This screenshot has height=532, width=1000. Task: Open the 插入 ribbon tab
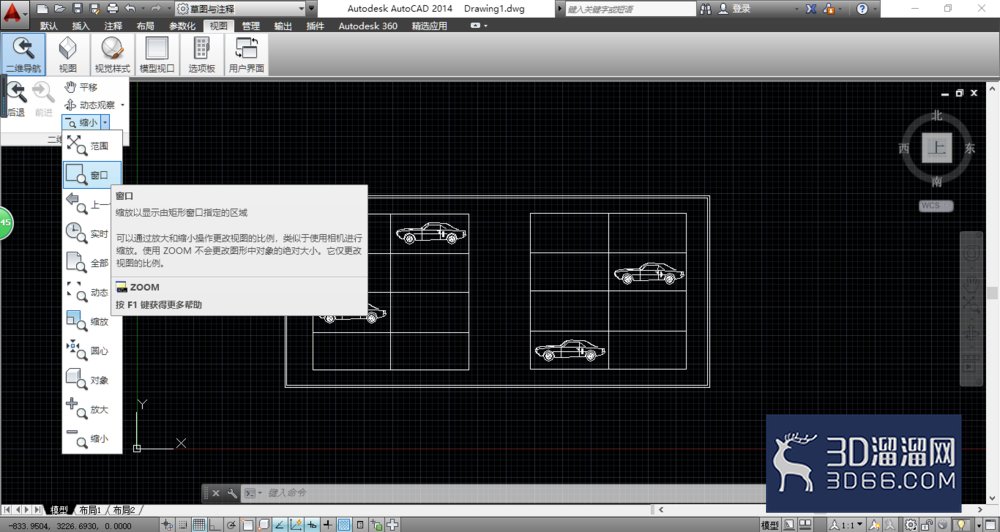(x=81, y=26)
